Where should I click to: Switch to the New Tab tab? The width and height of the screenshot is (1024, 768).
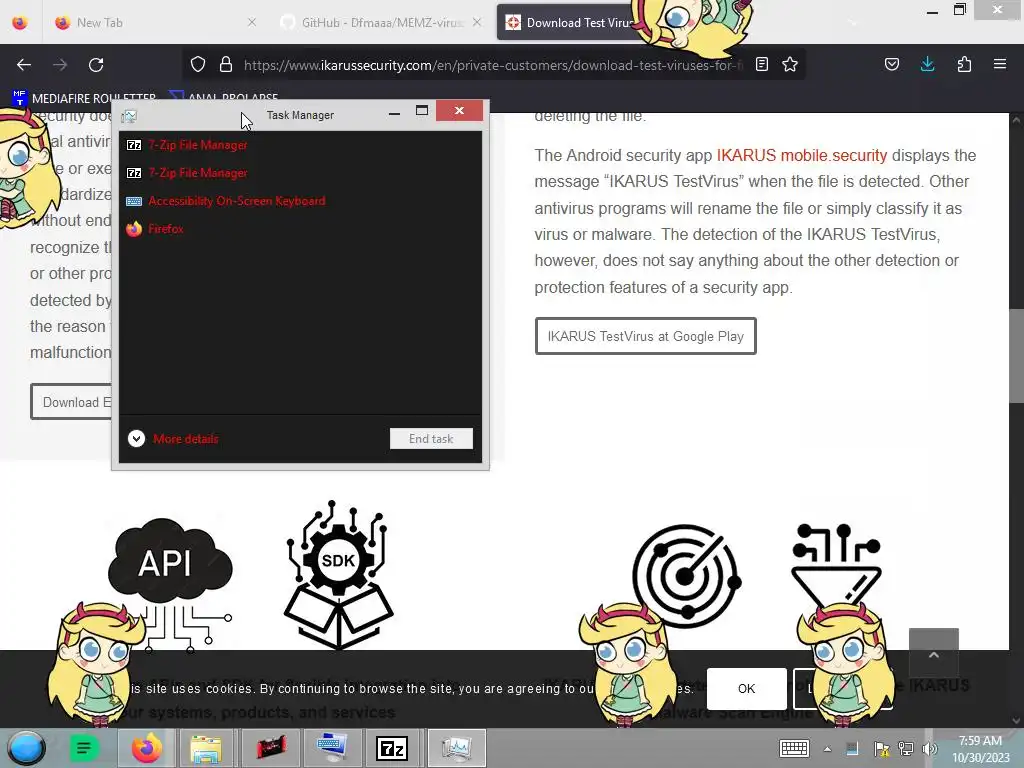pos(155,22)
